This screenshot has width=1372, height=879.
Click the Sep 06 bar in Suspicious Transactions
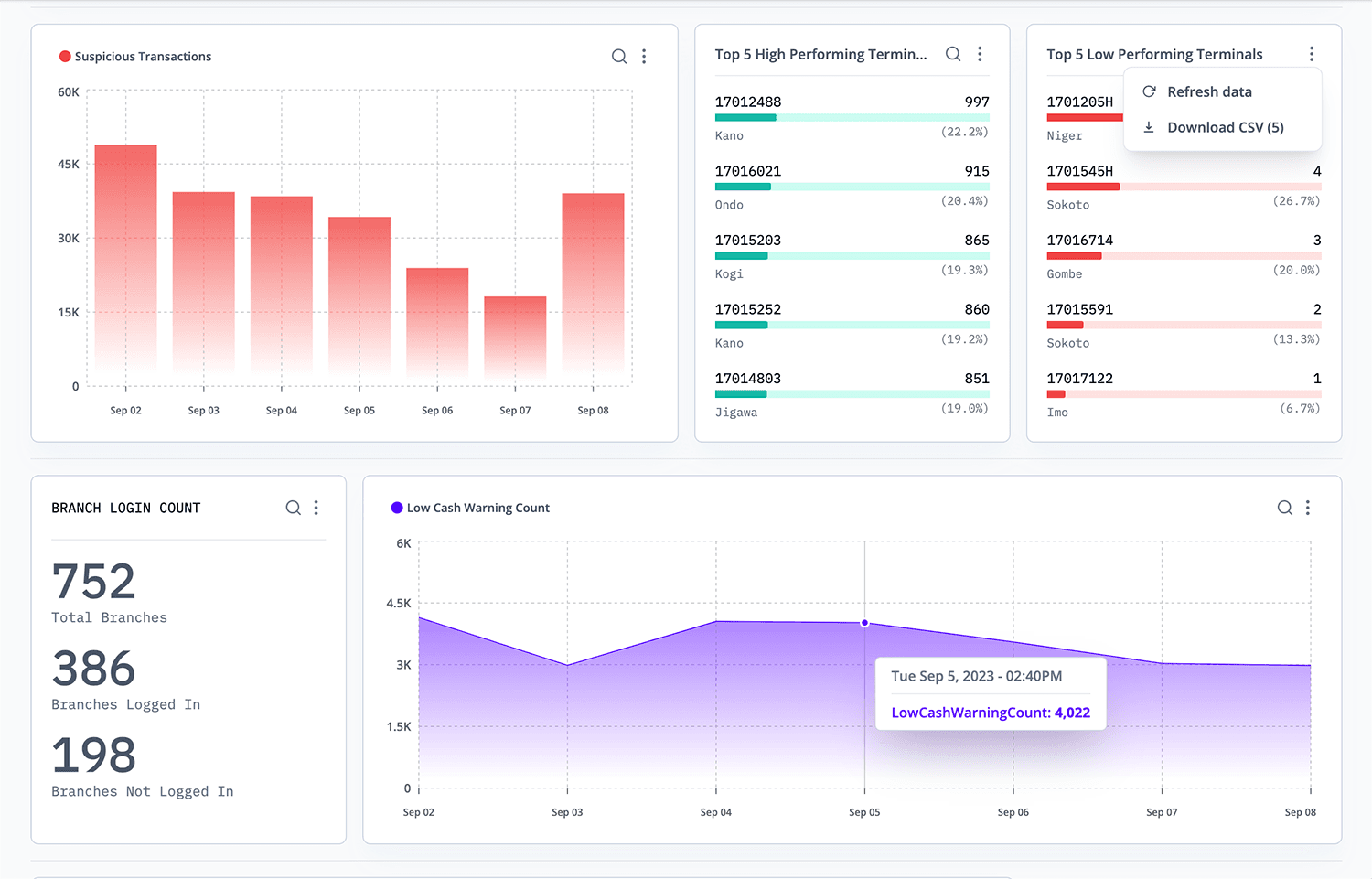[x=437, y=327]
